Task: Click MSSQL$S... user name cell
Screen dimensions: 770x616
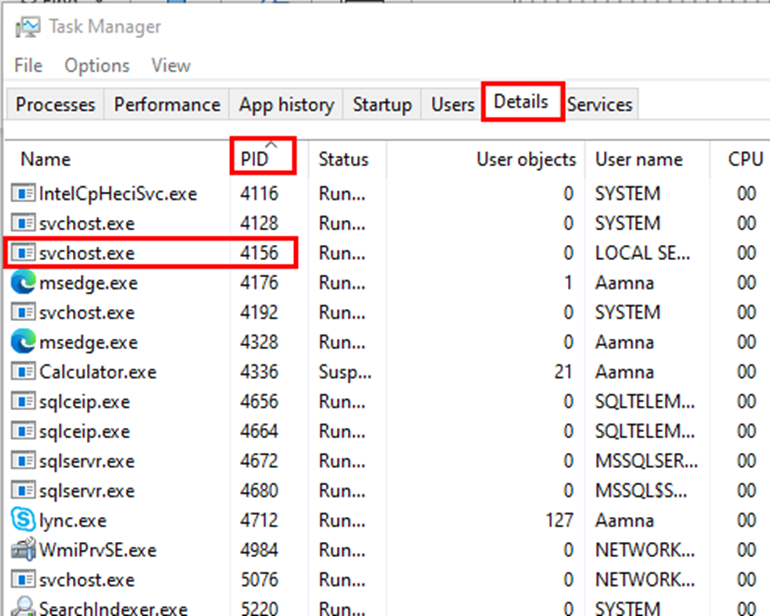Action: tap(641, 491)
